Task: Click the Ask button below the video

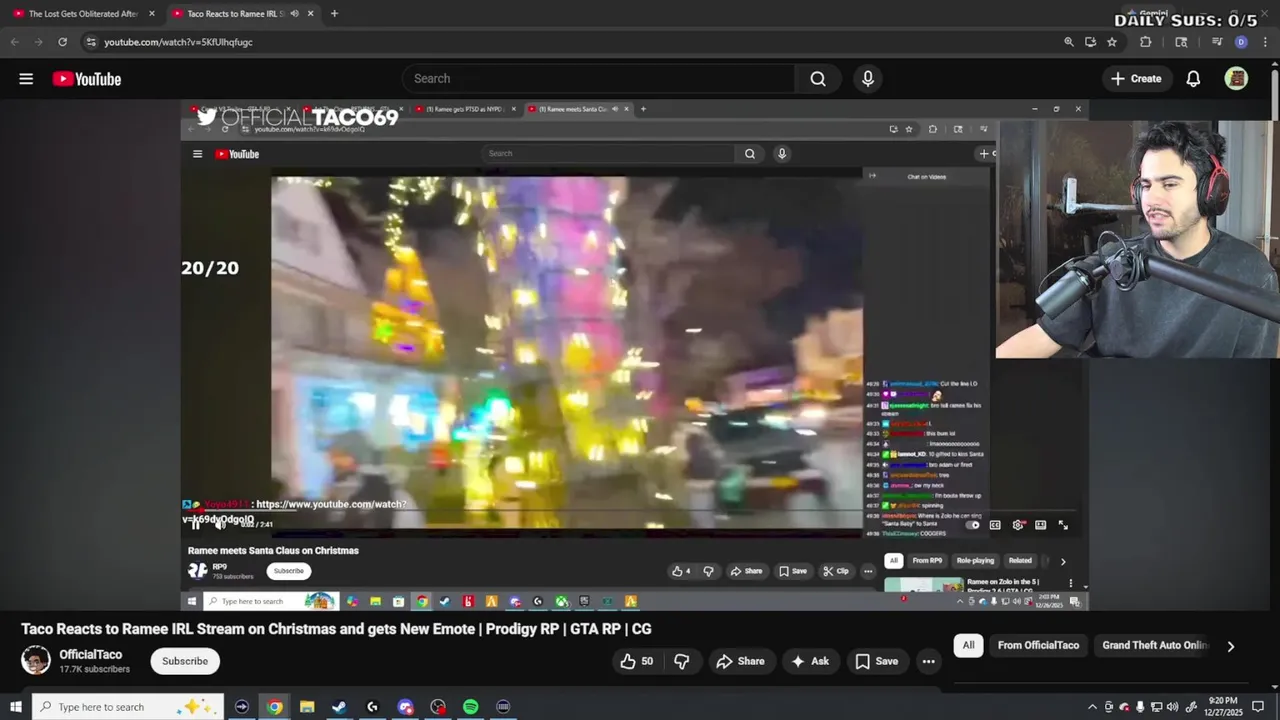Action: pos(810,661)
